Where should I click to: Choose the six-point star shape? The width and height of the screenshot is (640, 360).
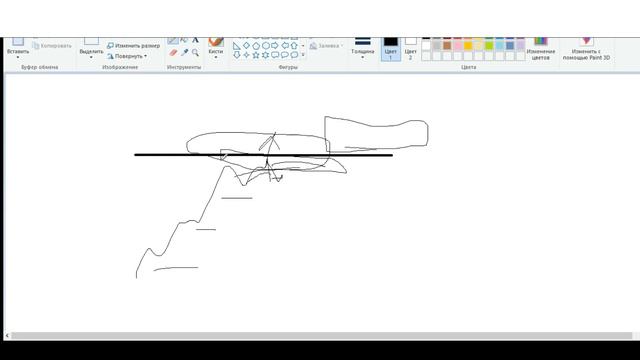(265, 55)
